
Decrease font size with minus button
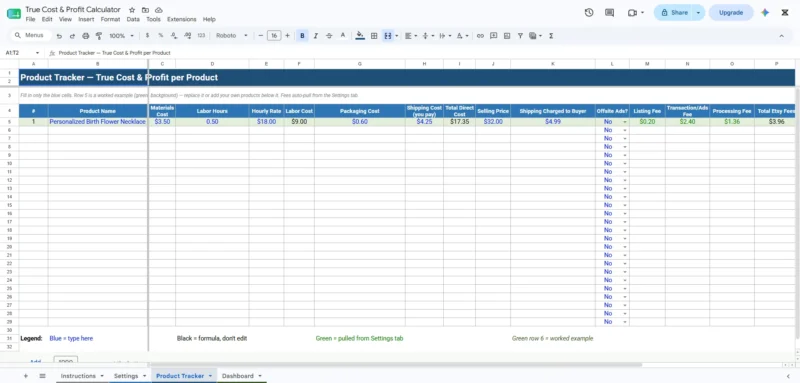coord(261,36)
